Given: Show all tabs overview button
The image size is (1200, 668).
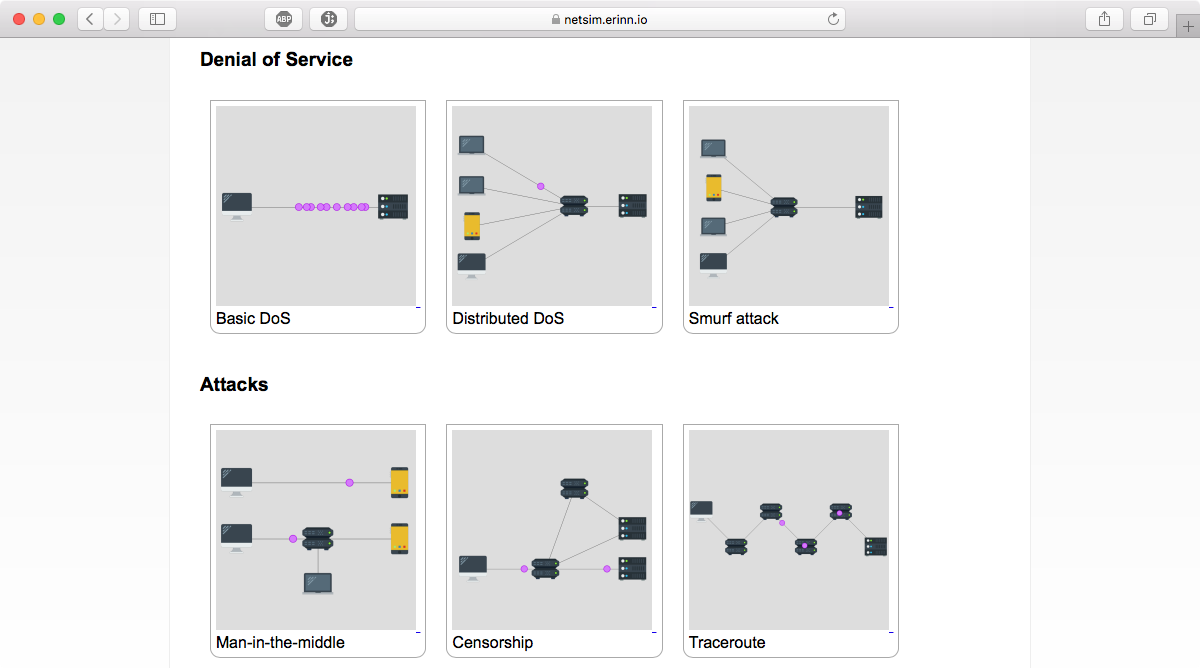Looking at the screenshot, I should [x=1149, y=19].
